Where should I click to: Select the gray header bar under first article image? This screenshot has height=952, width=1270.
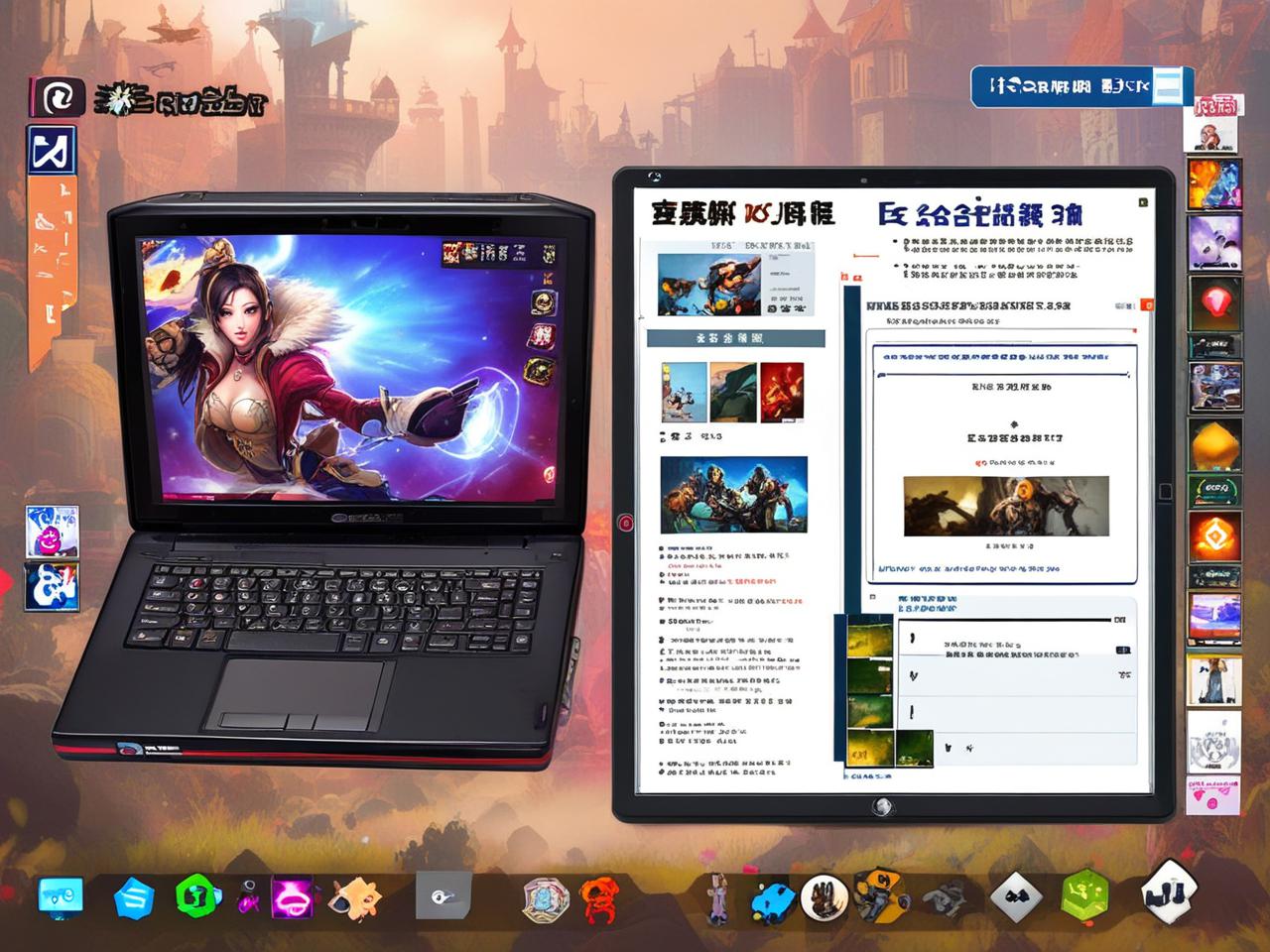click(x=735, y=339)
